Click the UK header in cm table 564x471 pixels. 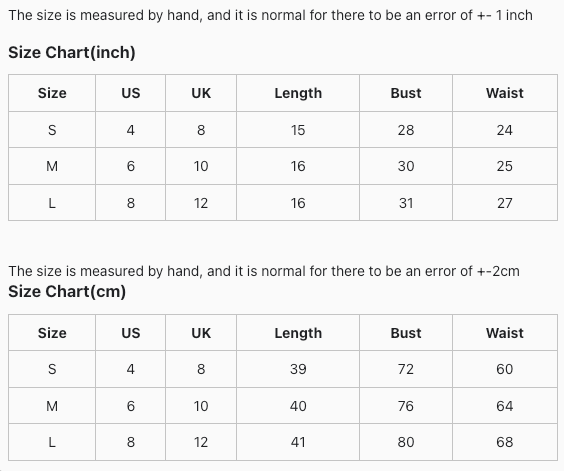click(201, 333)
